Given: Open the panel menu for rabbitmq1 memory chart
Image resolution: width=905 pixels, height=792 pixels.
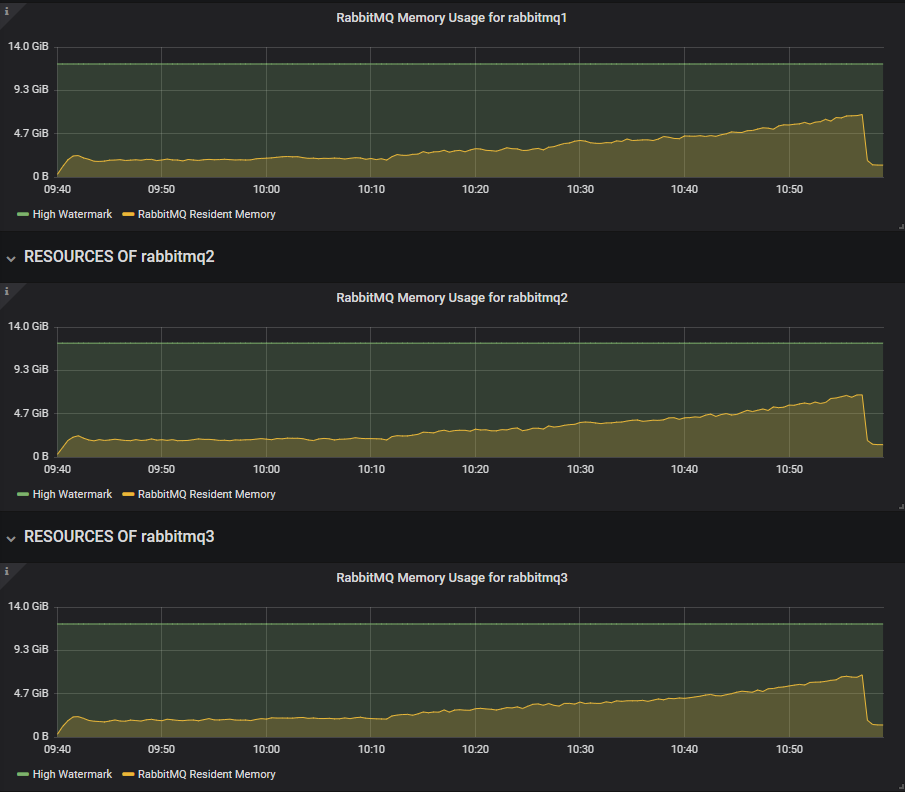Looking at the screenshot, I should [452, 17].
